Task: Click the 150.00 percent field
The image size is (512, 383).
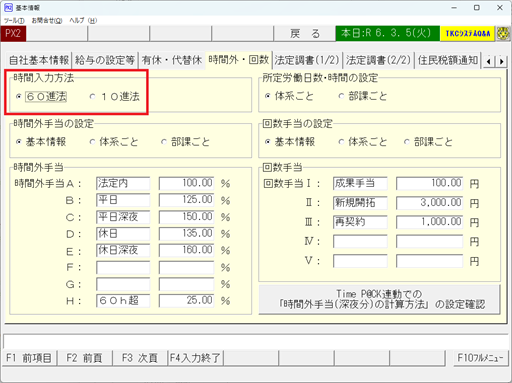Action: coord(186,217)
